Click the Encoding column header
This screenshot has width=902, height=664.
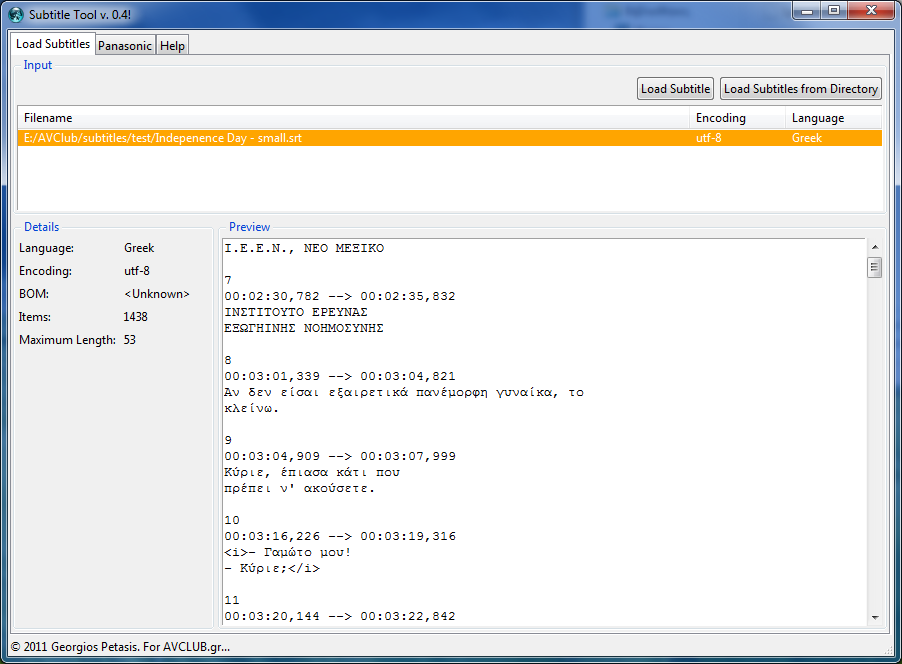click(737, 118)
